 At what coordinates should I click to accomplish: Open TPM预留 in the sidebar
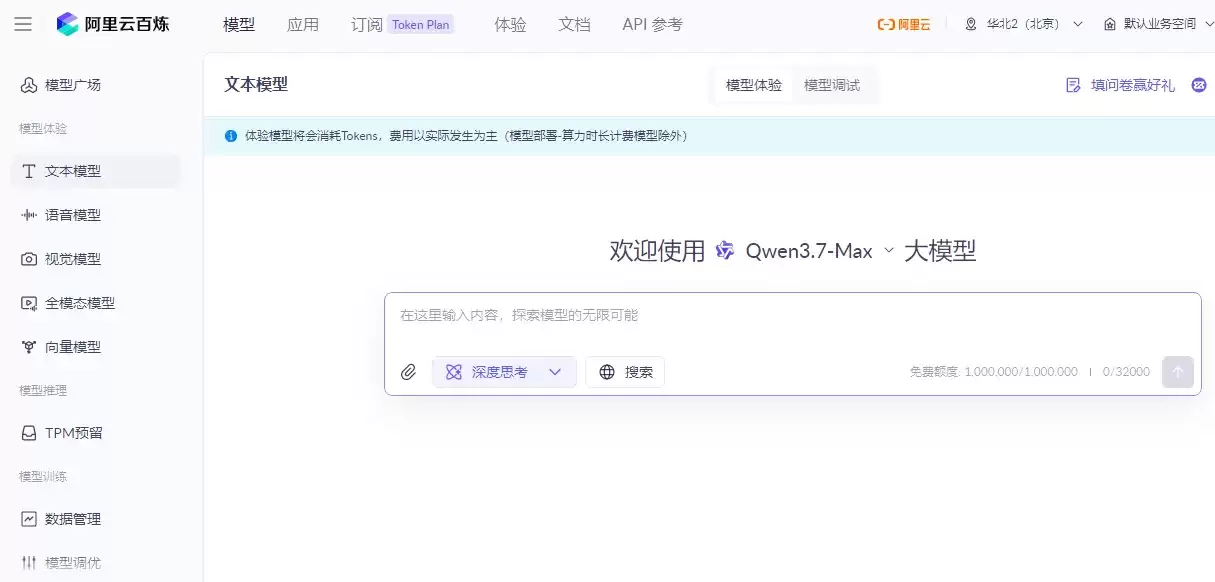[95, 433]
